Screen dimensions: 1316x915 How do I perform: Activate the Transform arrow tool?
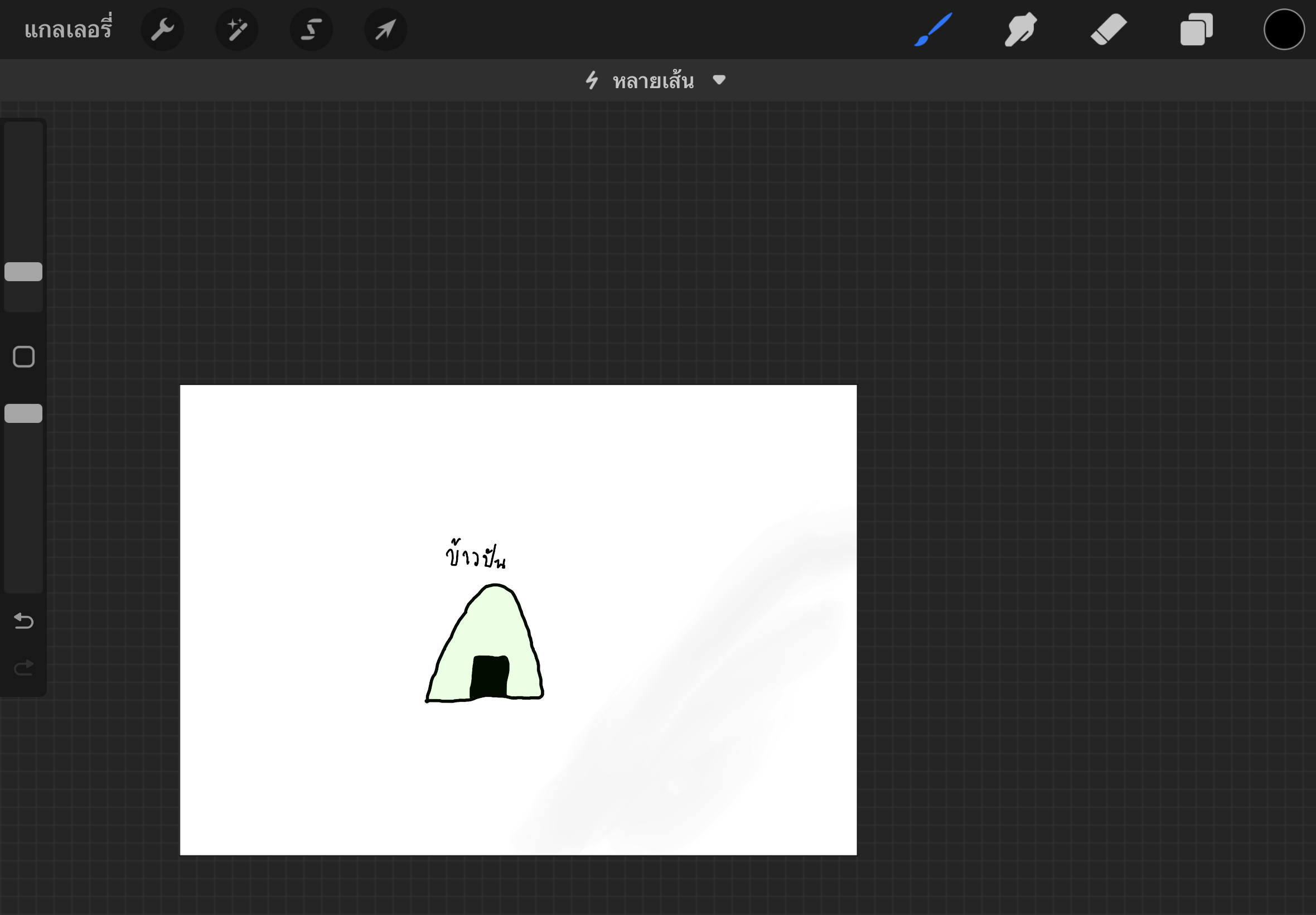tap(385, 29)
